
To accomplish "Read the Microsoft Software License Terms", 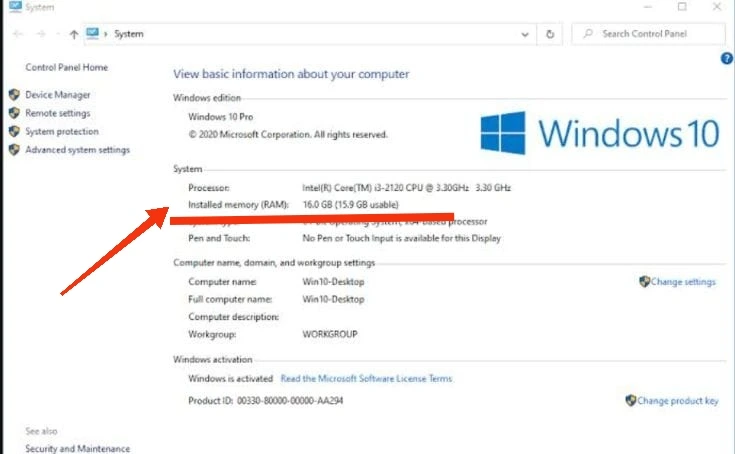I will click(x=366, y=379).
